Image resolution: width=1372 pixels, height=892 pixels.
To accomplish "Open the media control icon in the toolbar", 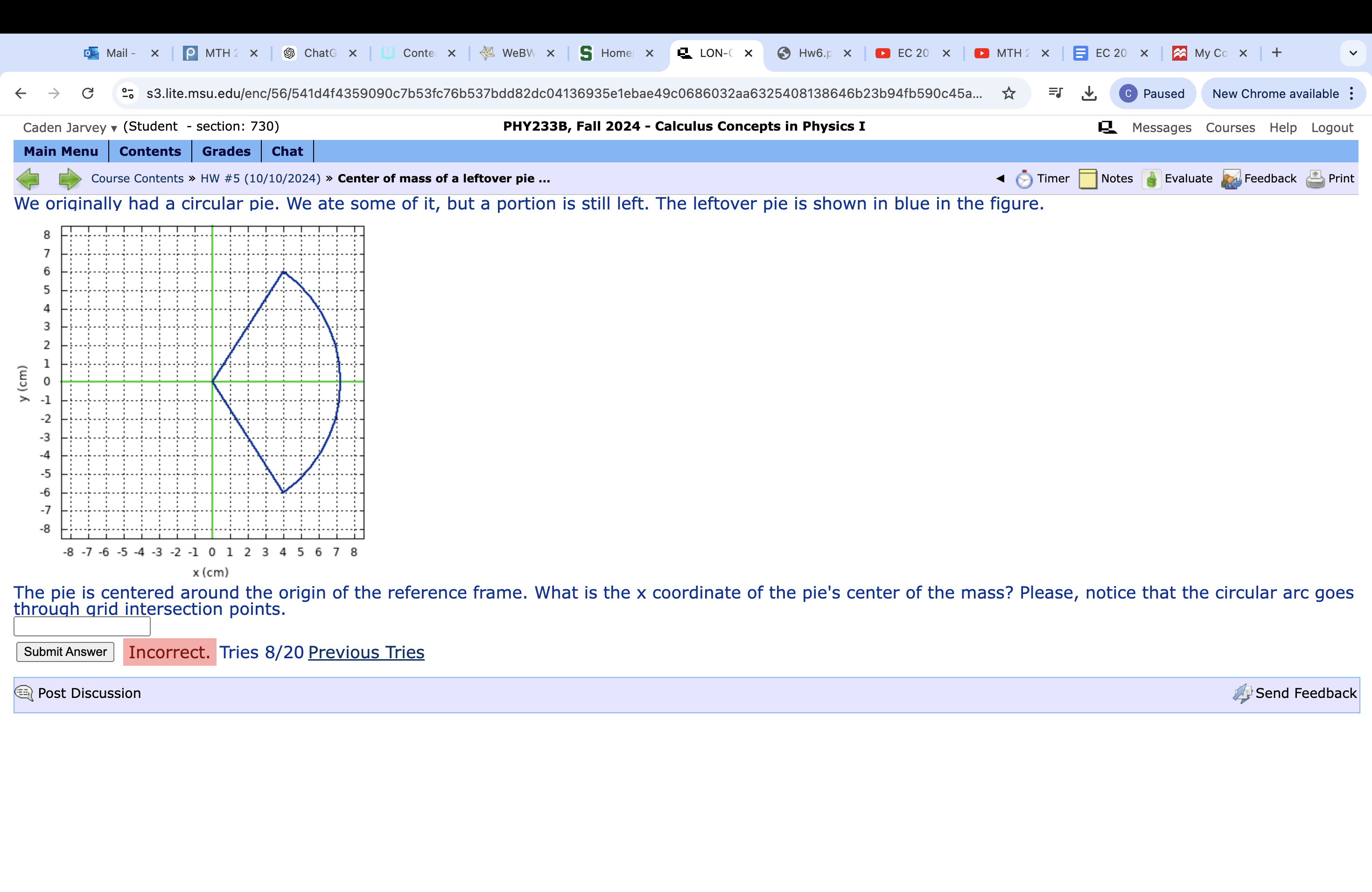I will [1056, 93].
